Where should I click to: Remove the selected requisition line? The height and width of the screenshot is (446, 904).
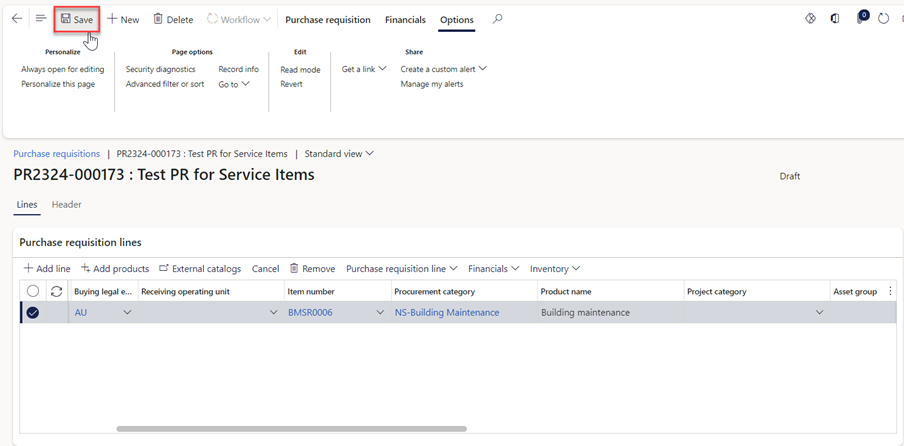click(x=312, y=269)
